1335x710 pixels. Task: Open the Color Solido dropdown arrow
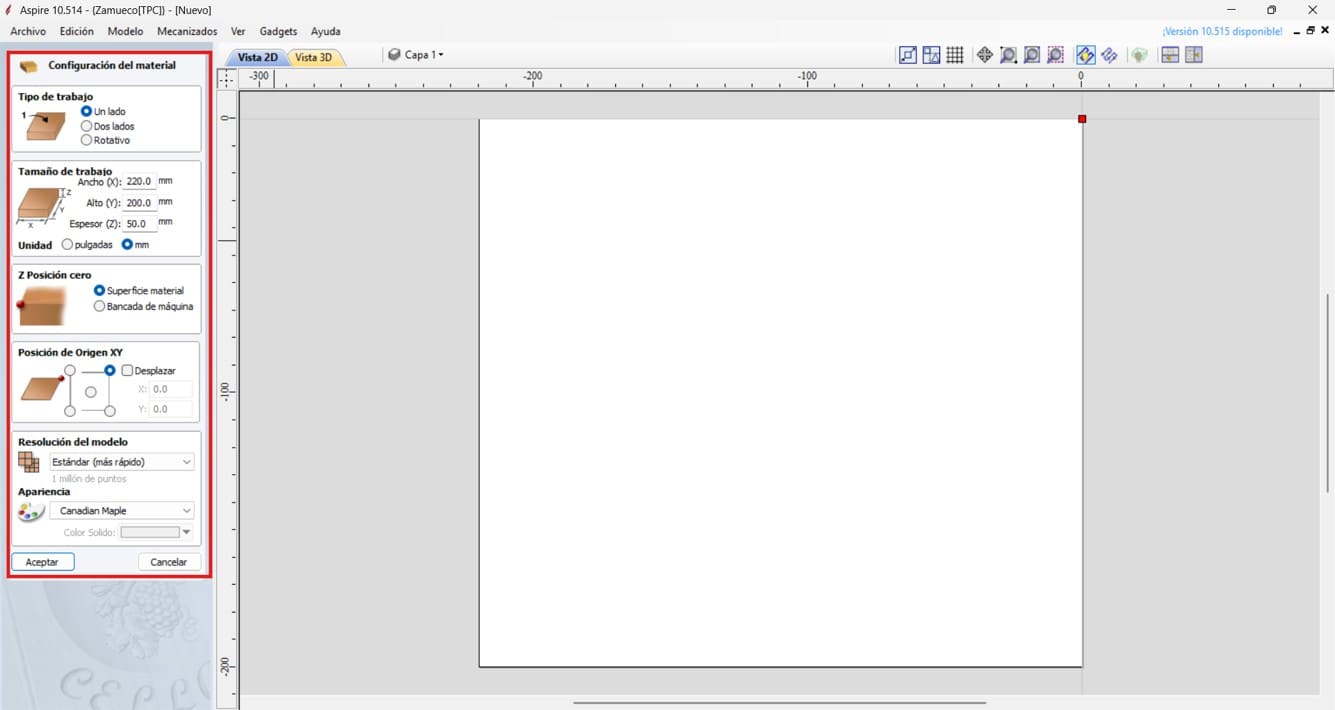tap(186, 532)
